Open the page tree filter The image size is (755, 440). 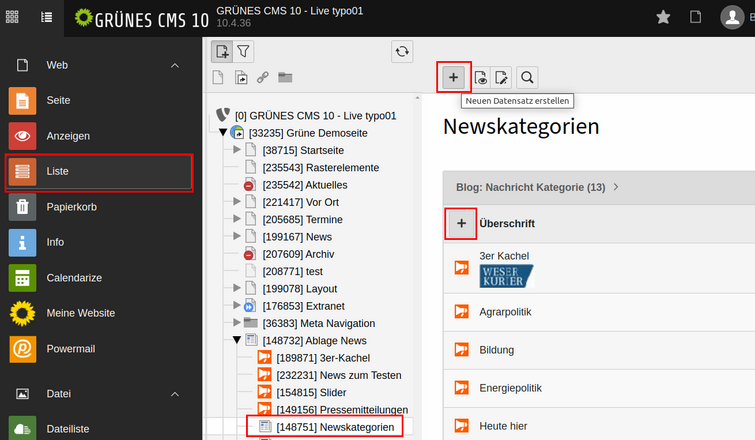point(244,52)
